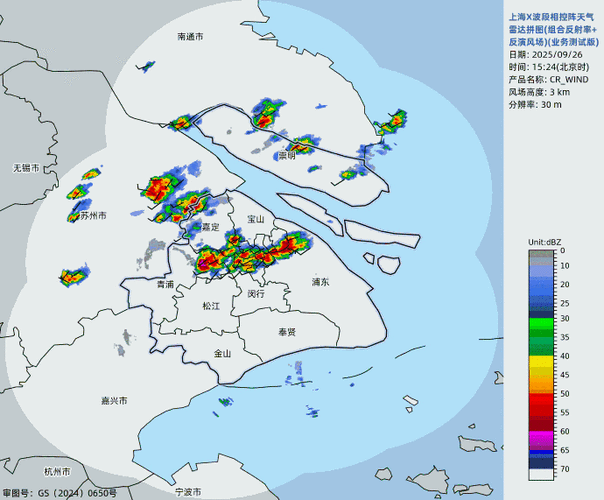Image resolution: width=604 pixels, height=500 pixels.
Task: Click the 宝山 district label
Action: 255,219
